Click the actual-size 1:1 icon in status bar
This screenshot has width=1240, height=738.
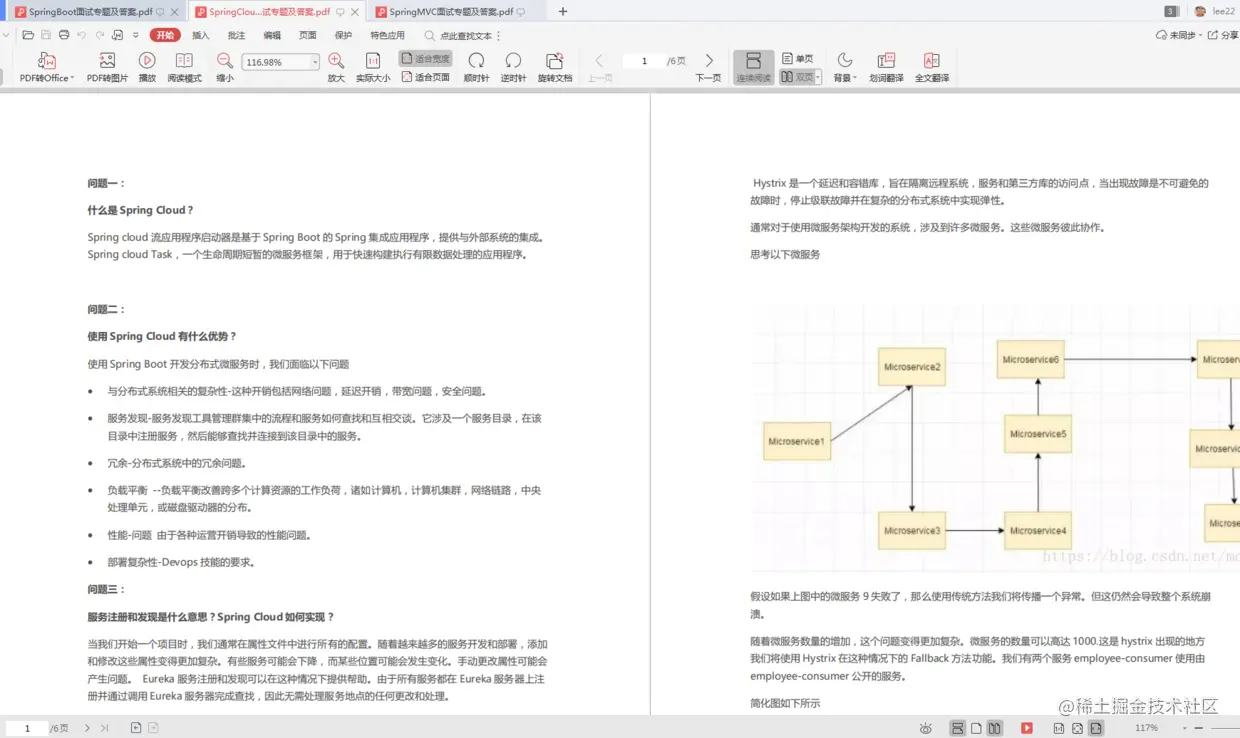coord(1058,728)
